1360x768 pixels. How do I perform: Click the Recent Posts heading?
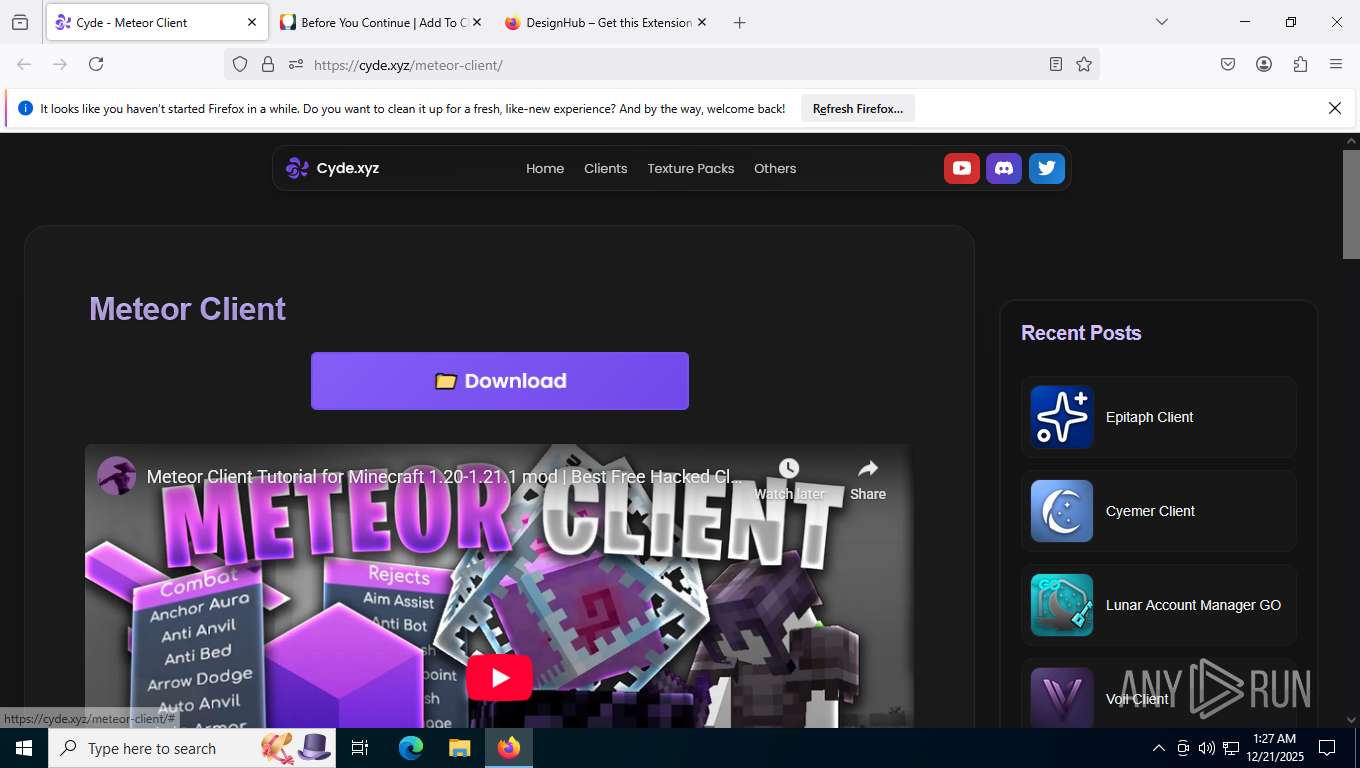(1081, 333)
